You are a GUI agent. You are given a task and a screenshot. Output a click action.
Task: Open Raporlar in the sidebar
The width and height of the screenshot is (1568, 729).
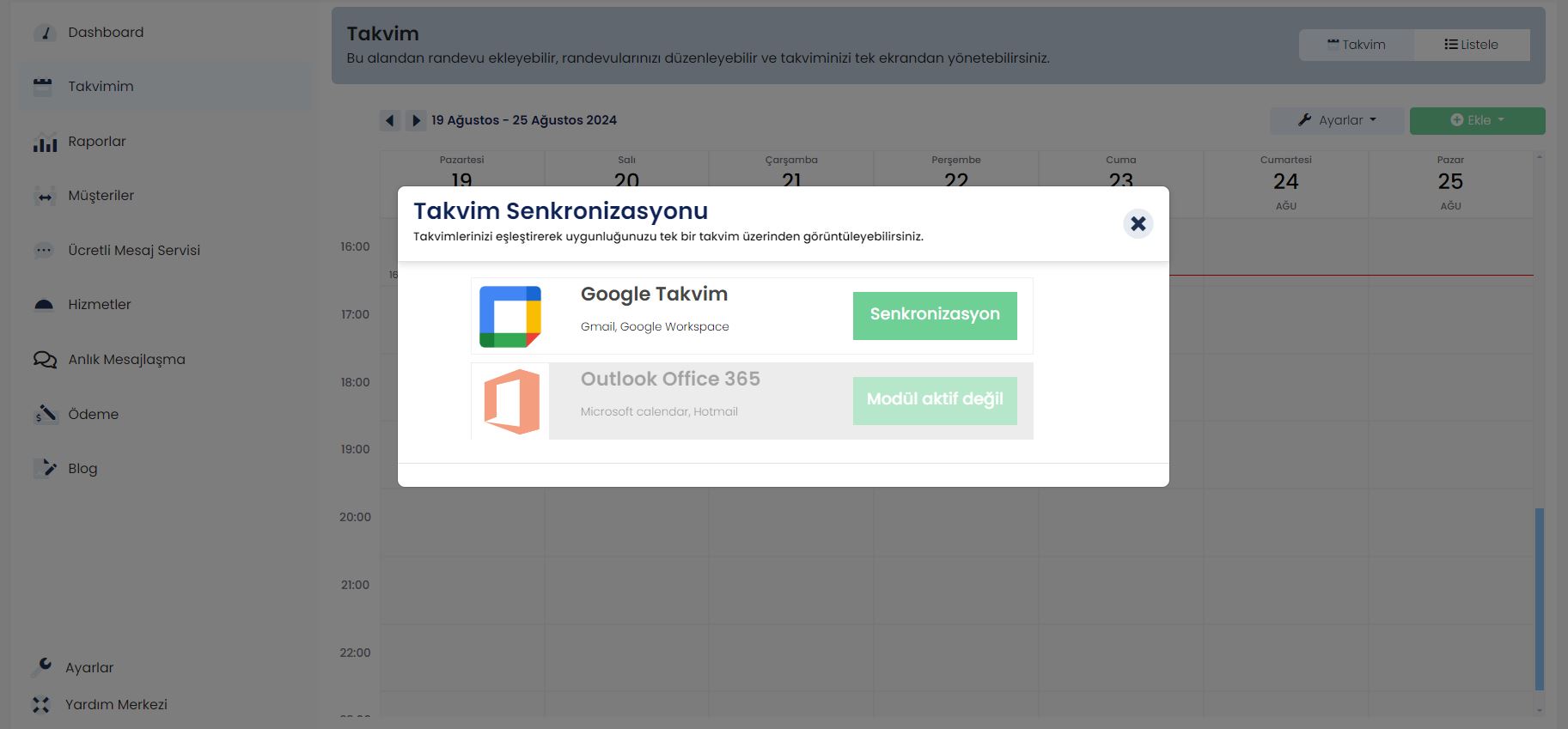(x=97, y=142)
